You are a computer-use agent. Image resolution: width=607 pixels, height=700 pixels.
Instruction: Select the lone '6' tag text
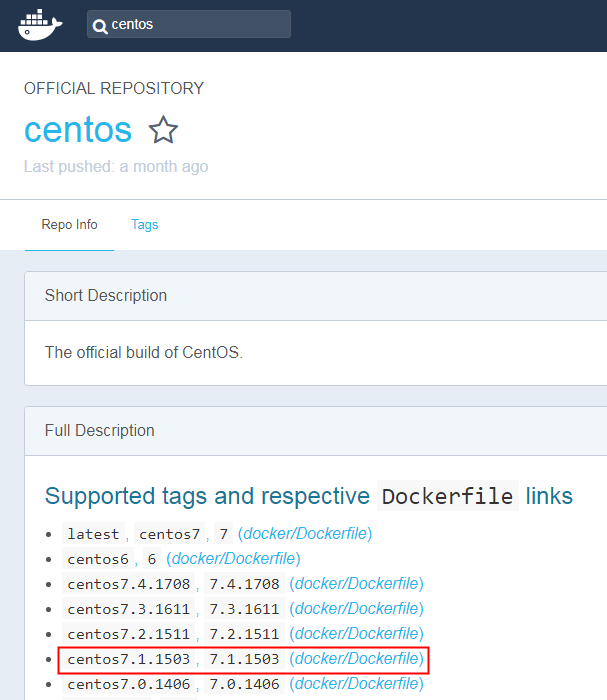[x=152, y=559]
